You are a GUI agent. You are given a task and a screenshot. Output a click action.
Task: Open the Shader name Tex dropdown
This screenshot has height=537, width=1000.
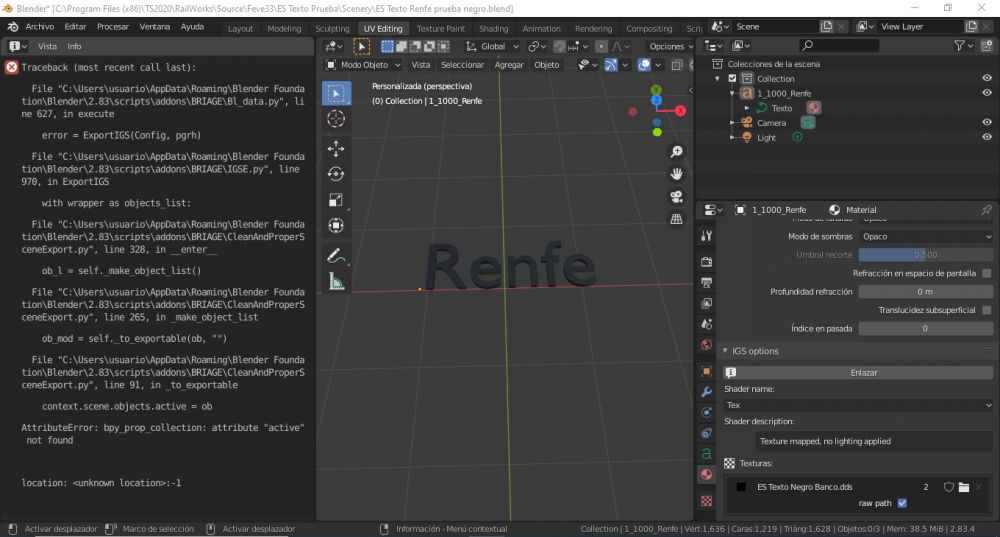coord(858,405)
